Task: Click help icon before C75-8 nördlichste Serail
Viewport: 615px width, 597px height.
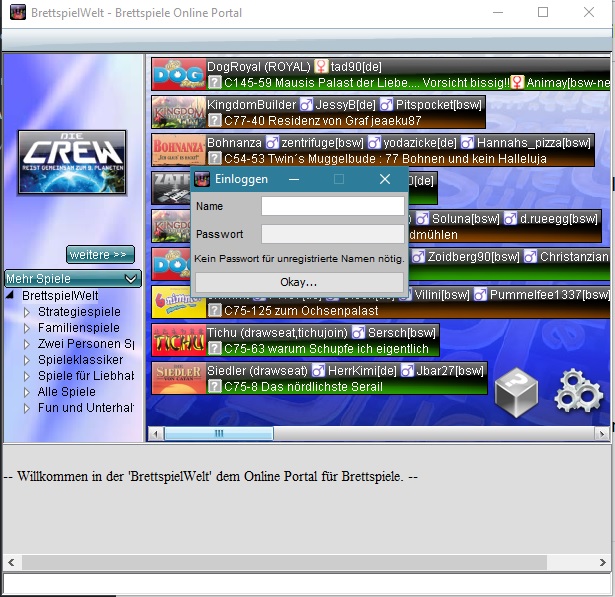Action: tap(214, 386)
